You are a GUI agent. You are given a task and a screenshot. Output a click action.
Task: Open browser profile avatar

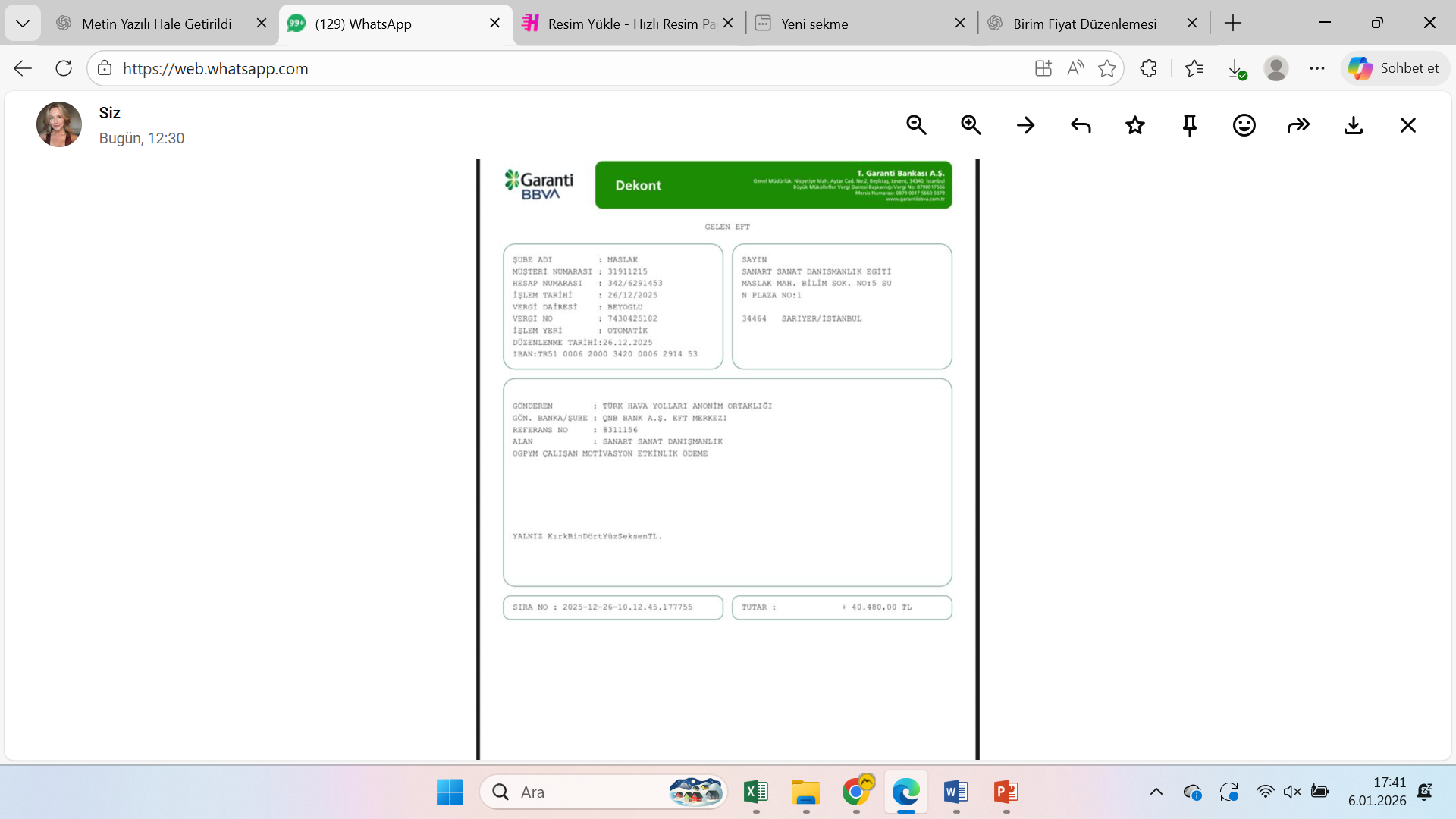click(1276, 68)
